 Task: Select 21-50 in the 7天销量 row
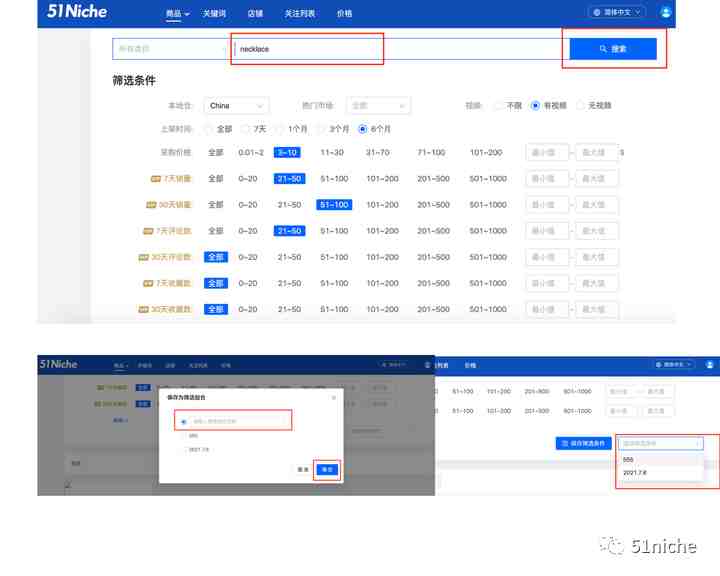click(289, 179)
